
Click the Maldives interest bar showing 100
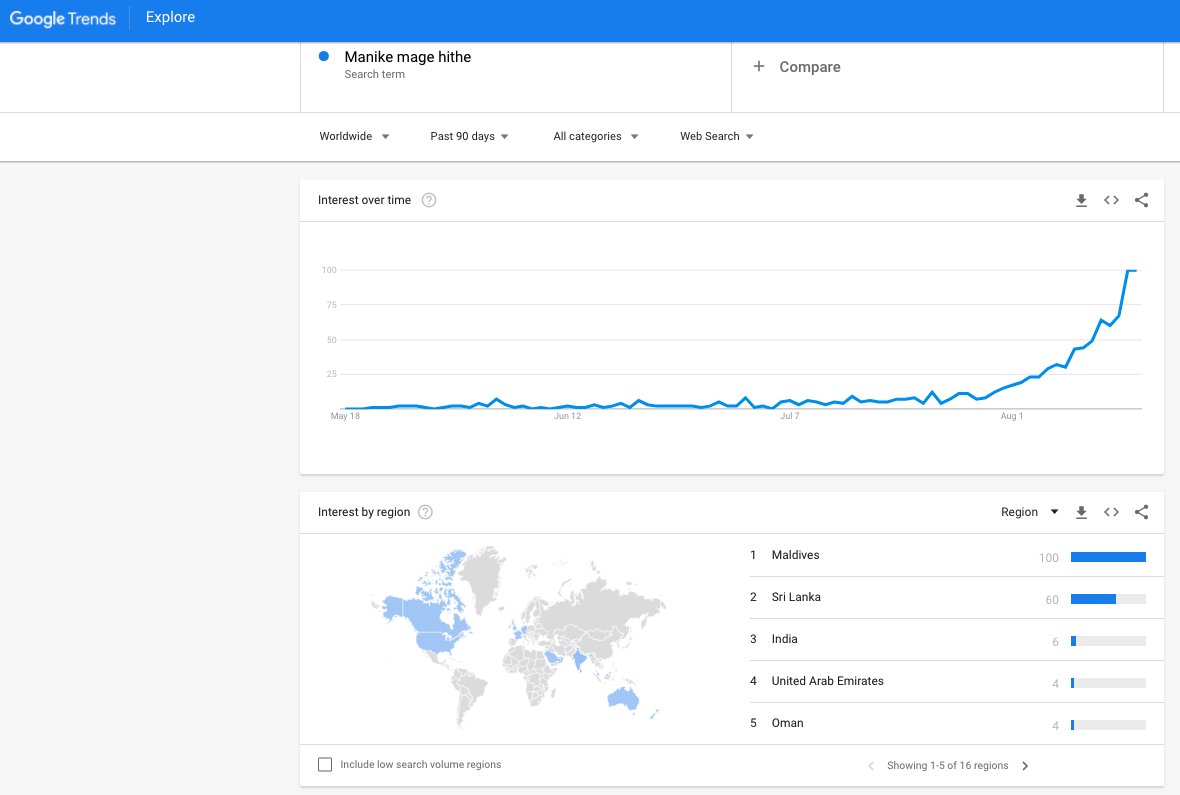[x=1108, y=557]
